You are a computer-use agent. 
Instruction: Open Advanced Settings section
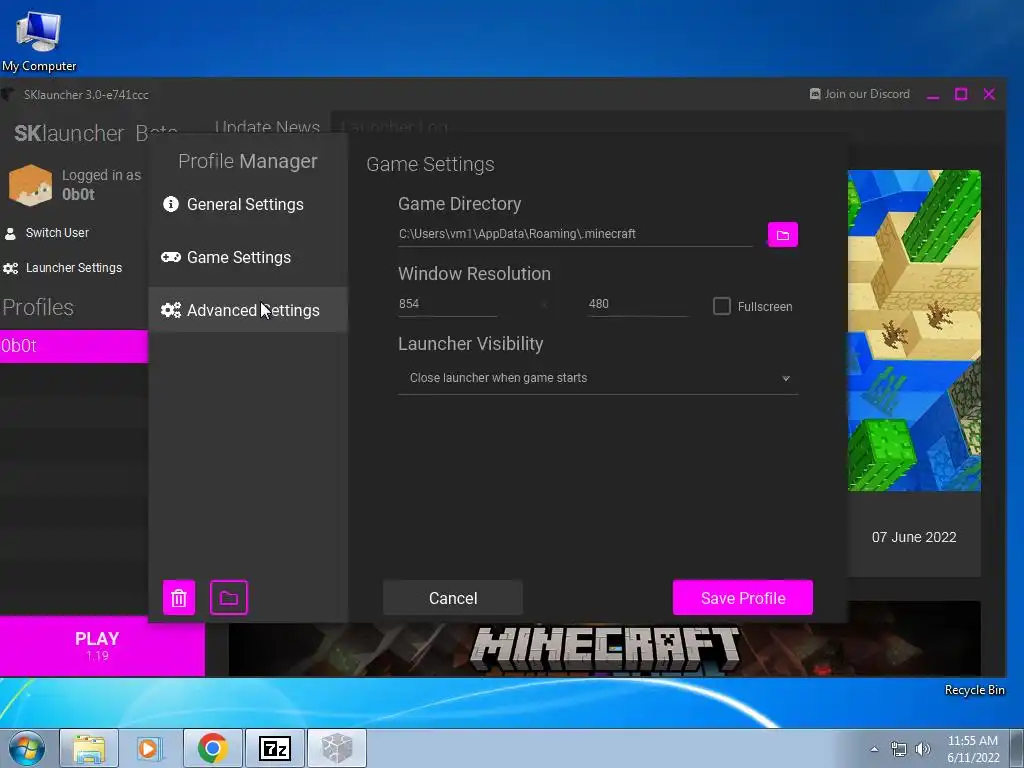point(248,310)
